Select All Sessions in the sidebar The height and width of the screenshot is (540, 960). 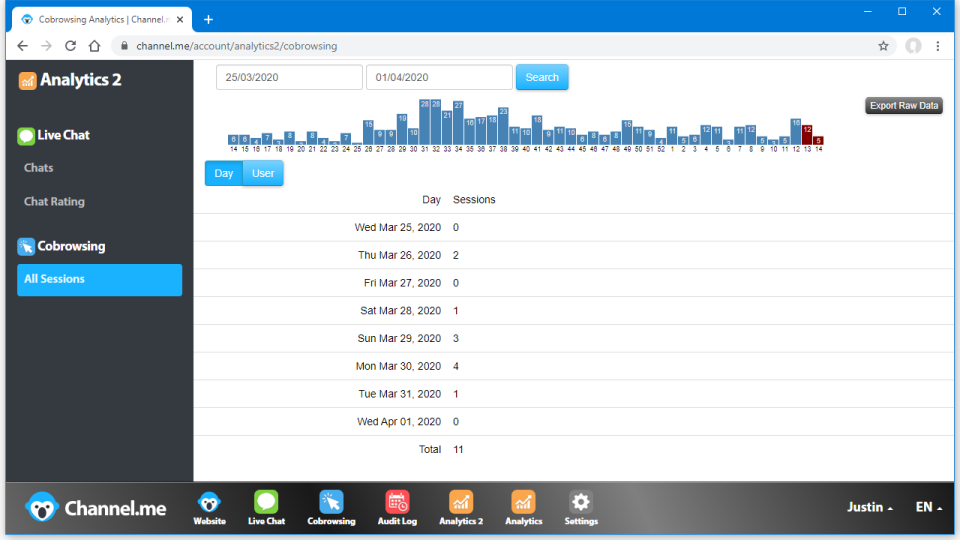(99, 280)
